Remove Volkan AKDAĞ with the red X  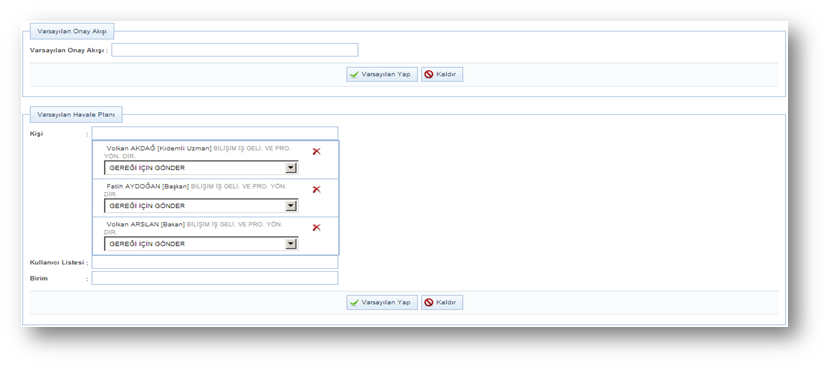pyautogui.click(x=317, y=151)
